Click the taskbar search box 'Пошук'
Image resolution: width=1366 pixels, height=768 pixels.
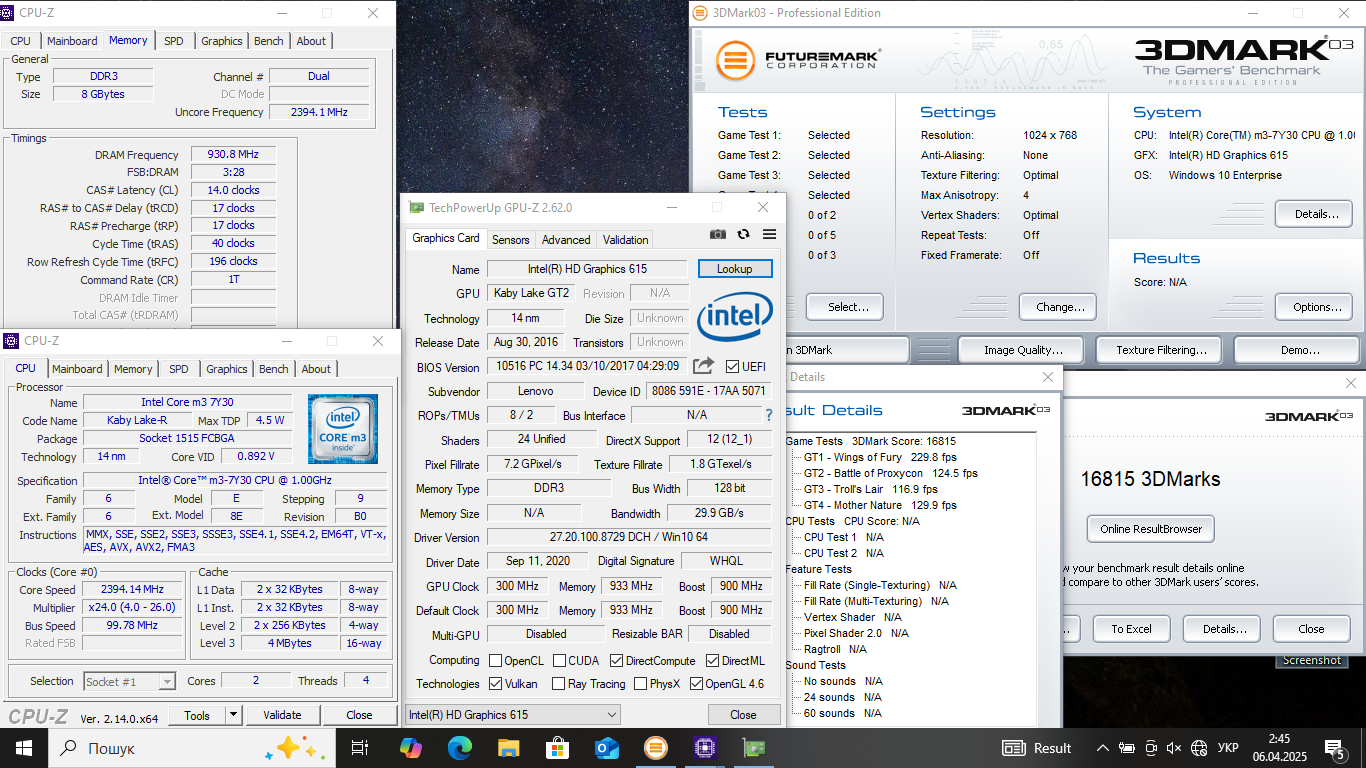tap(190, 748)
